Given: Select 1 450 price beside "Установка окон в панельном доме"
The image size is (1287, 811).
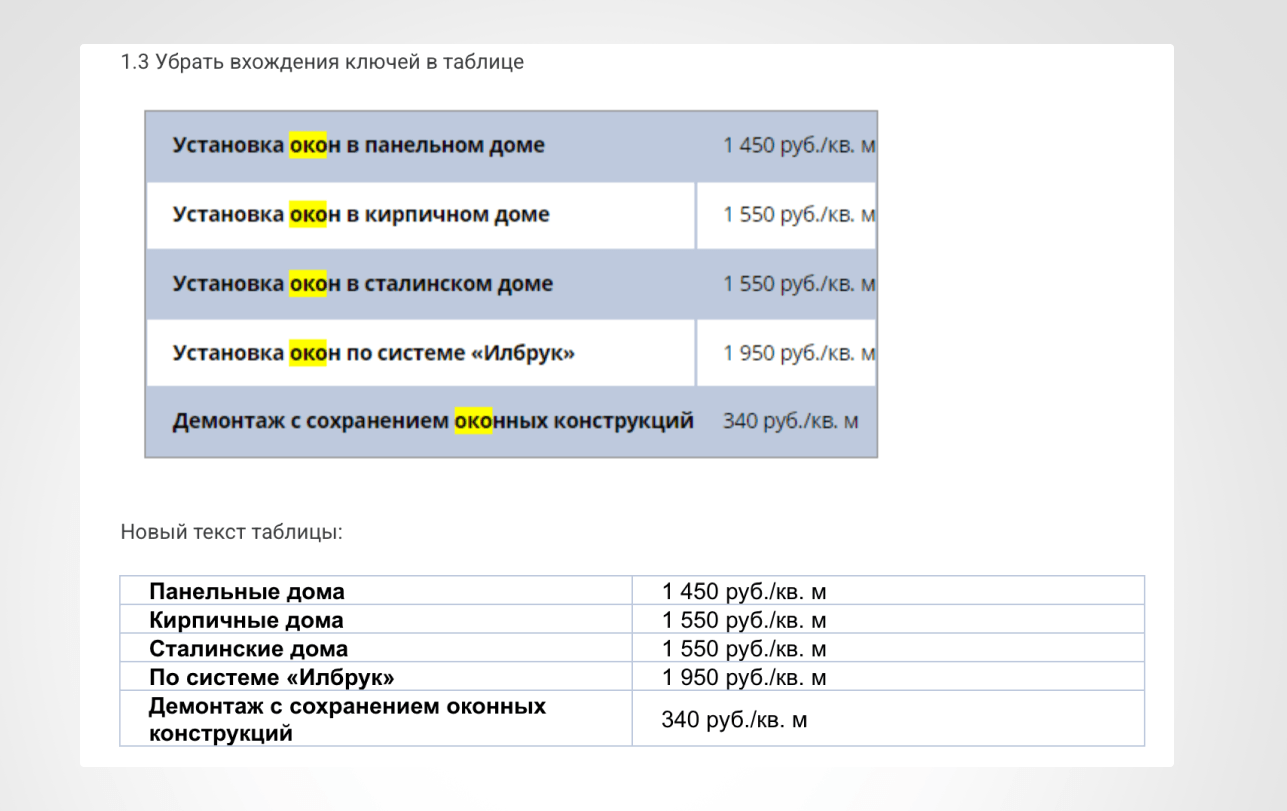Looking at the screenshot, I should pyautogui.click(x=799, y=146).
